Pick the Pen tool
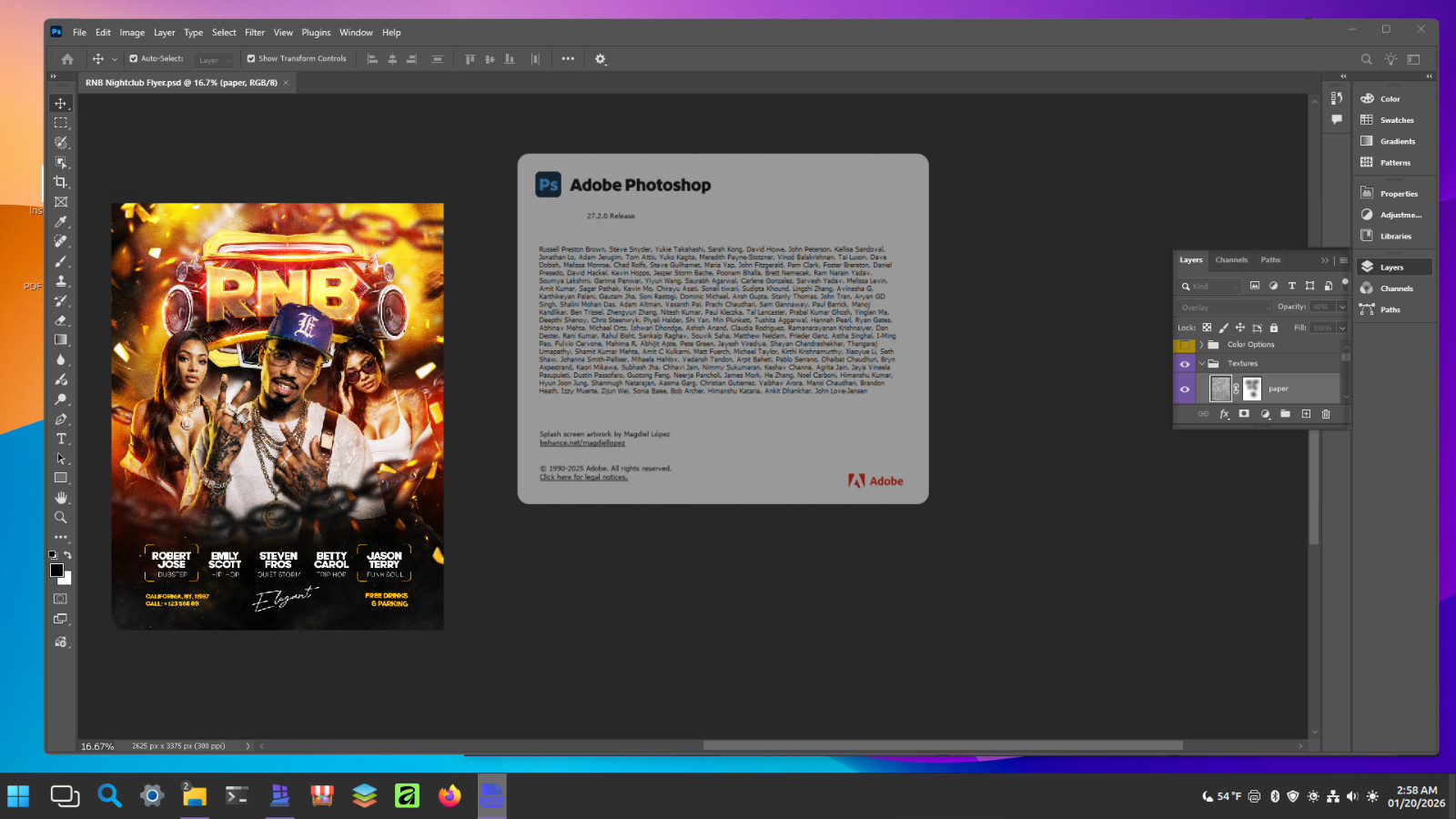 pyautogui.click(x=61, y=419)
